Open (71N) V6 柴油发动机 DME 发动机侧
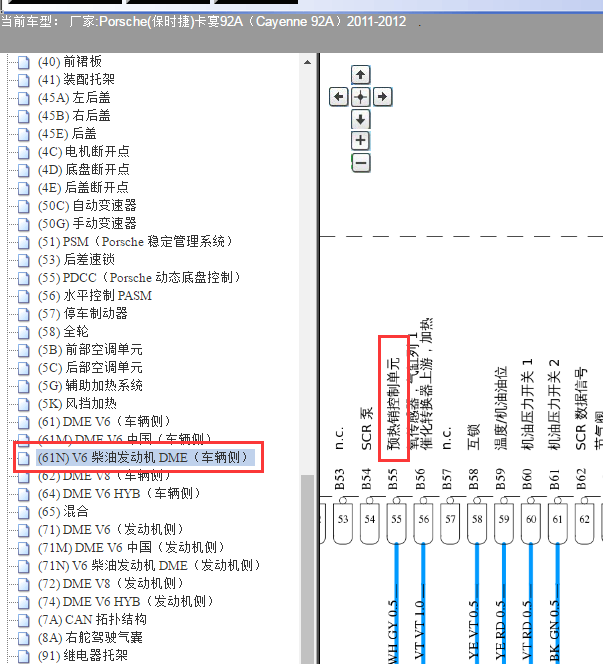The image size is (603, 664). pyautogui.click(x=149, y=566)
